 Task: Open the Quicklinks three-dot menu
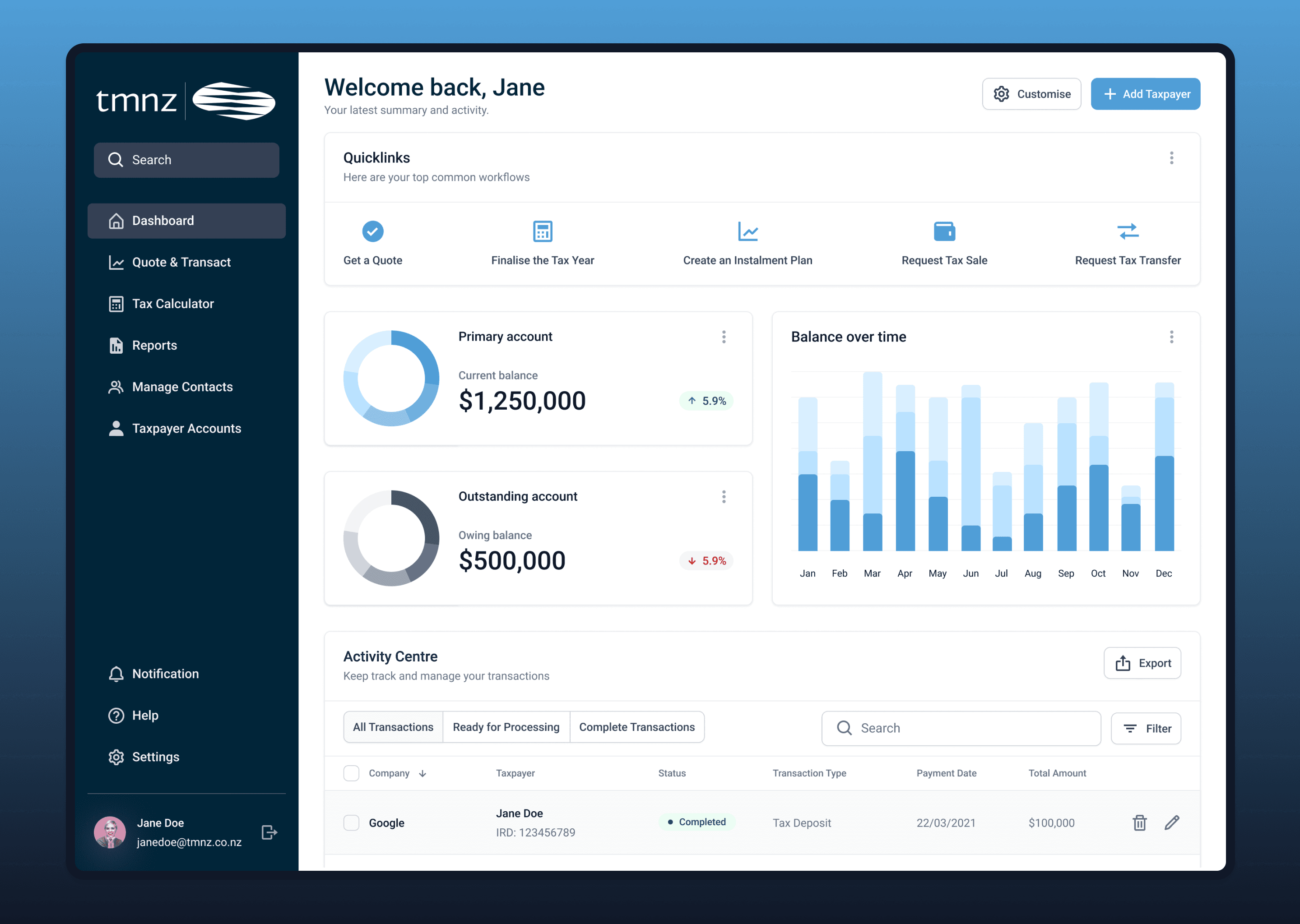coord(1171,158)
